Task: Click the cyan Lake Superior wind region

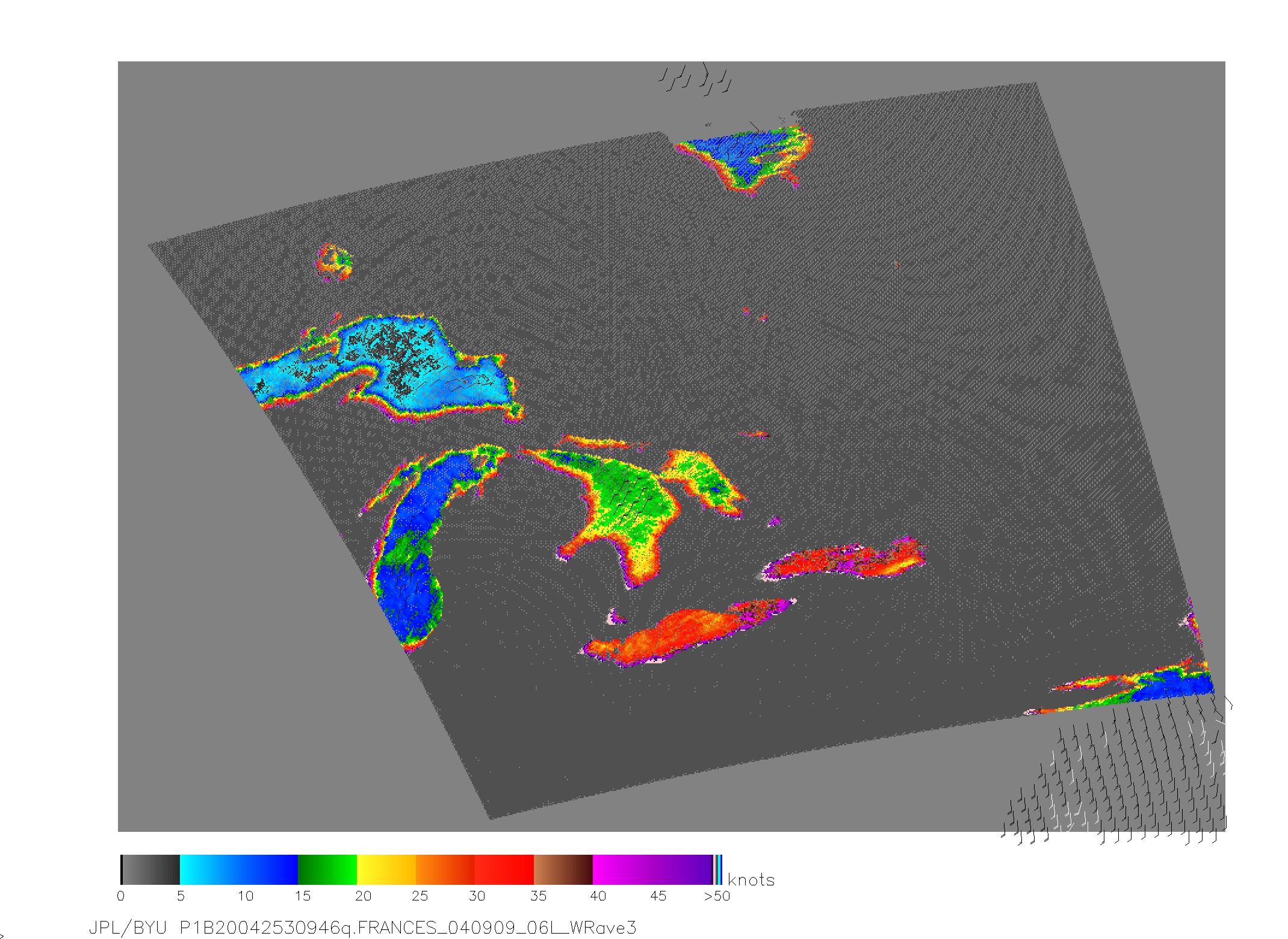Action: [385, 367]
